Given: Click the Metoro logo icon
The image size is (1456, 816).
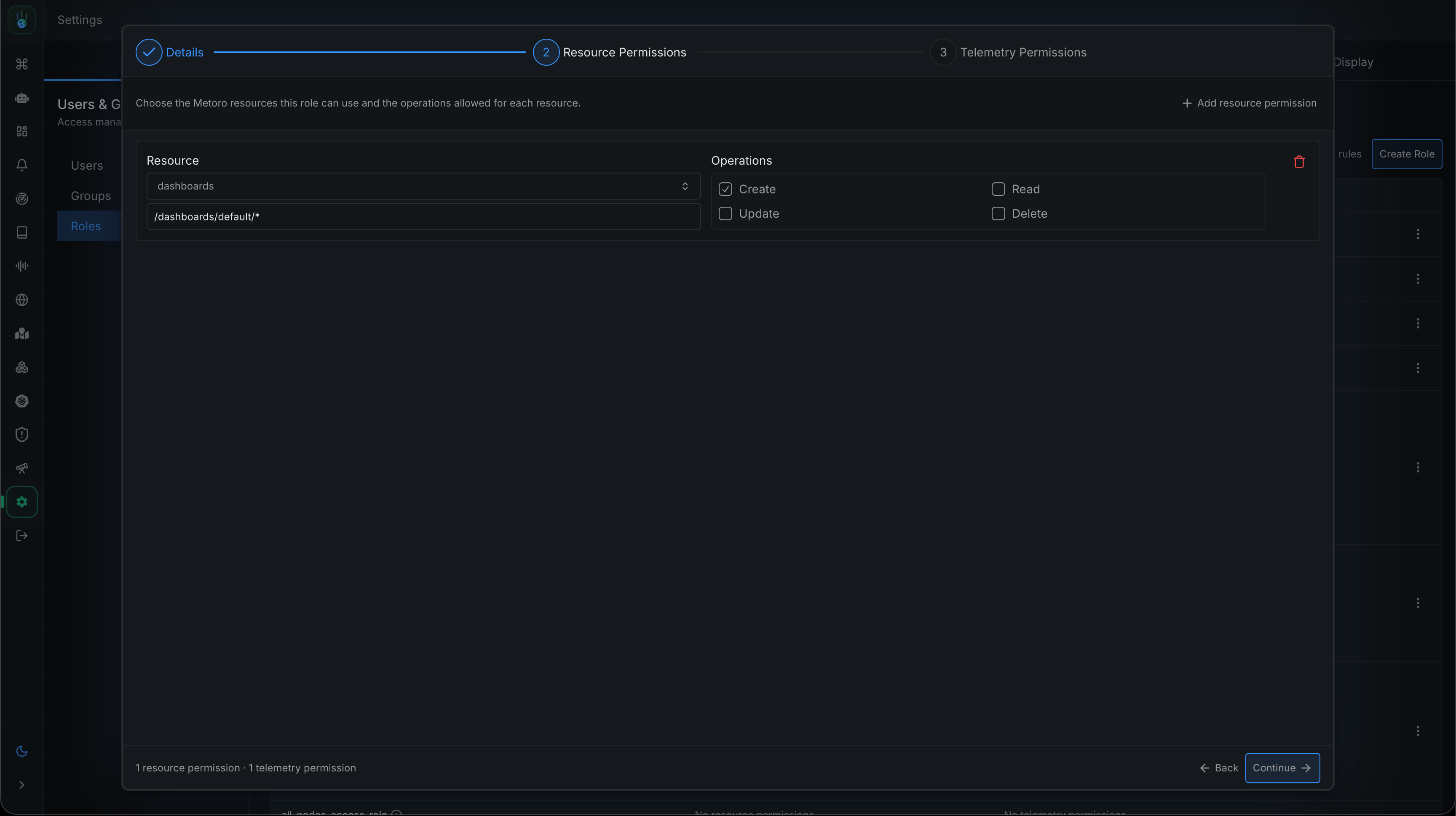Looking at the screenshot, I should (21, 20).
